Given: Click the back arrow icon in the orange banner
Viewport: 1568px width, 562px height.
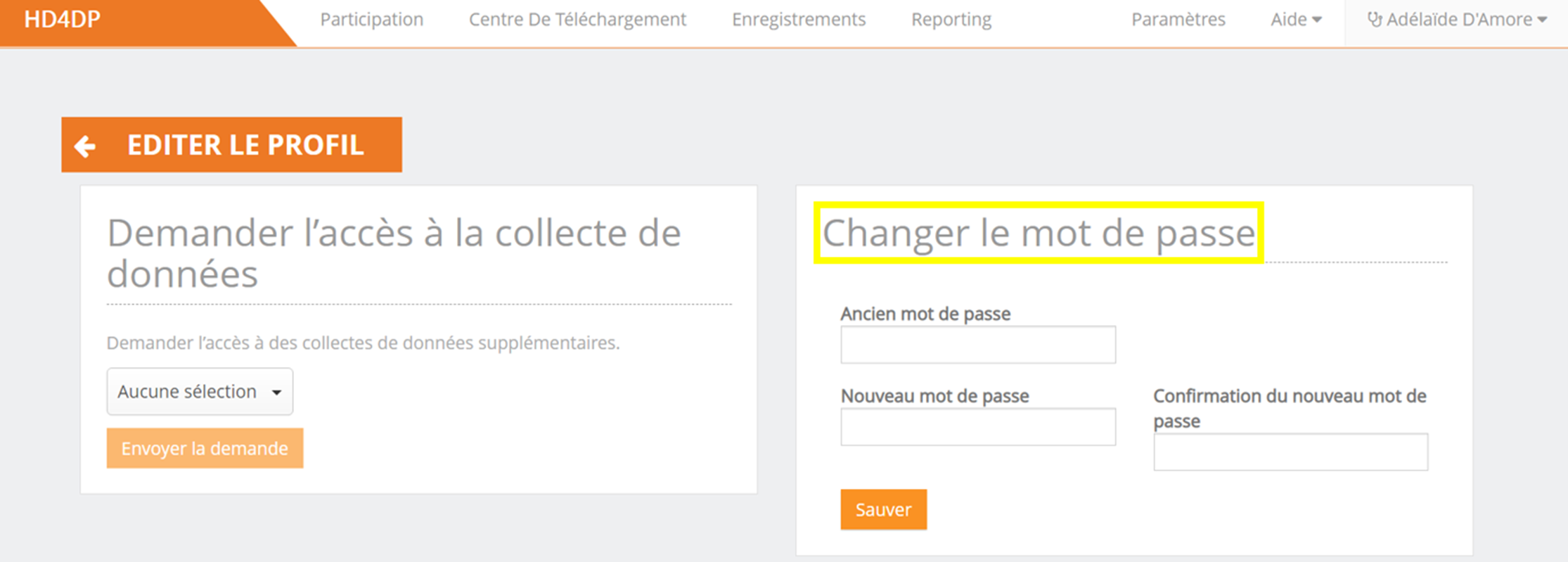Looking at the screenshot, I should [85, 146].
